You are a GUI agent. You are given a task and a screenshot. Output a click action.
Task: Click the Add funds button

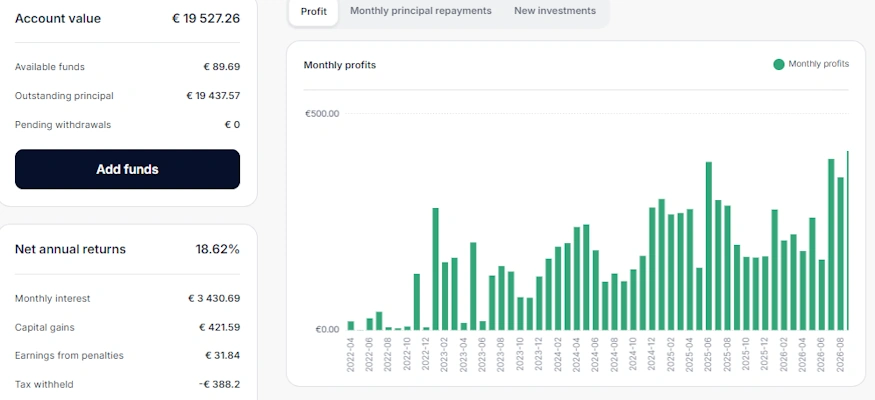[127, 169]
